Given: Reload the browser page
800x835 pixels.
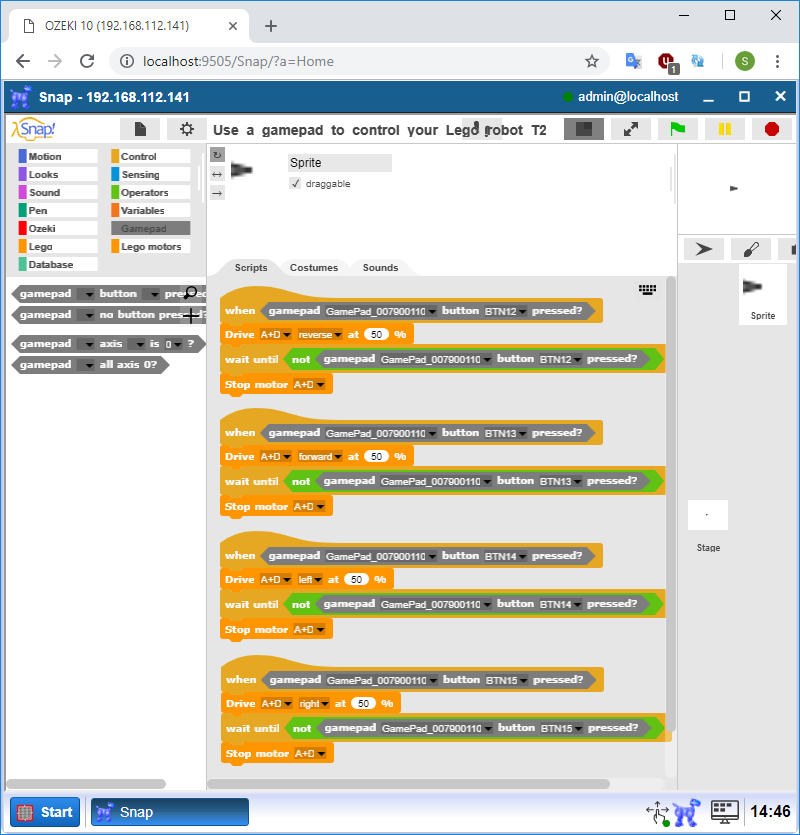Looking at the screenshot, I should click(87, 61).
